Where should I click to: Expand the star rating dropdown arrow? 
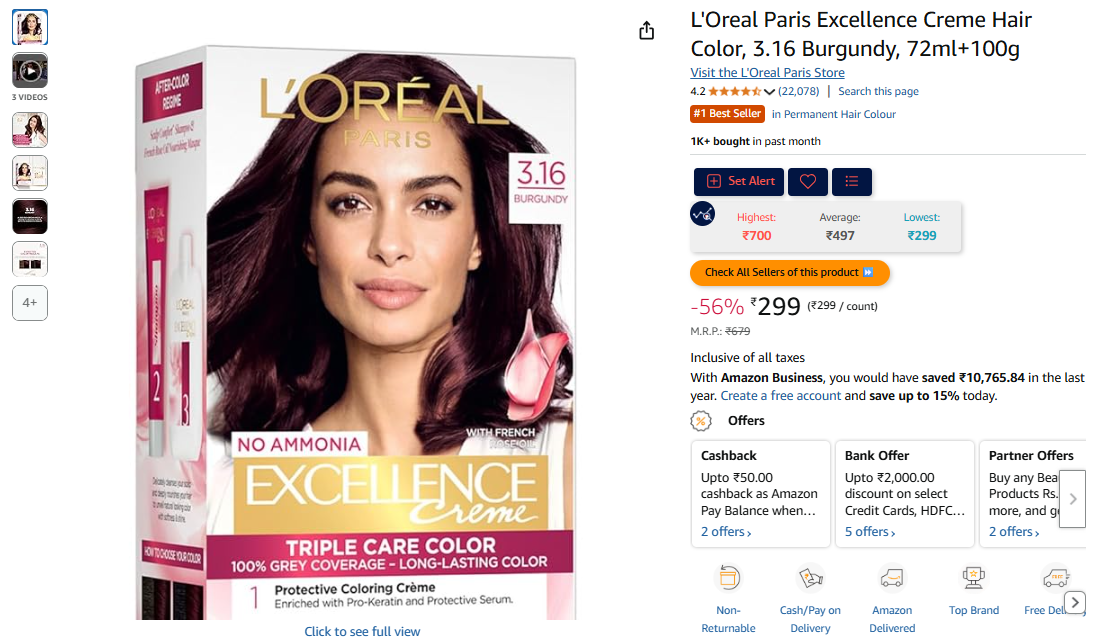coord(770,92)
